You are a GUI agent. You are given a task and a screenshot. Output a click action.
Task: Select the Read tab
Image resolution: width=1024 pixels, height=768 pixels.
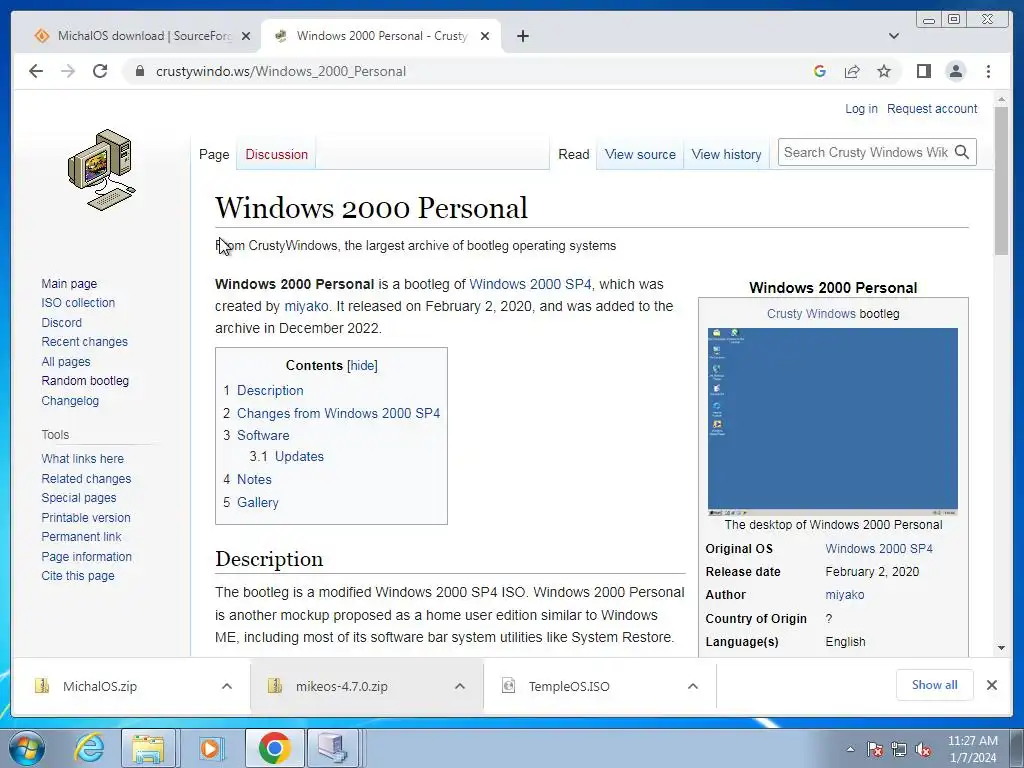pos(573,155)
